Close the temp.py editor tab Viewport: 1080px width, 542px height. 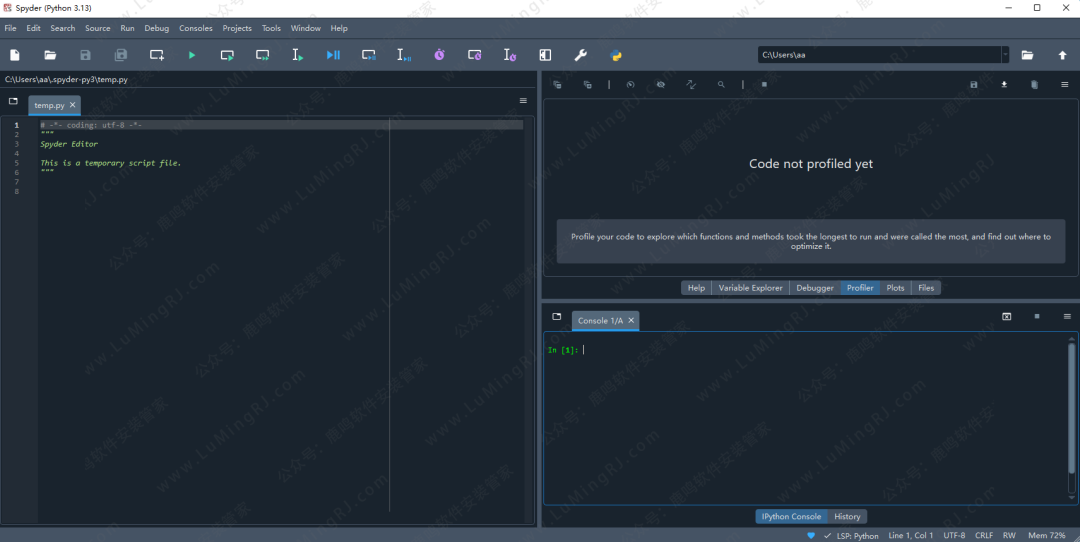pyautogui.click(x=72, y=105)
